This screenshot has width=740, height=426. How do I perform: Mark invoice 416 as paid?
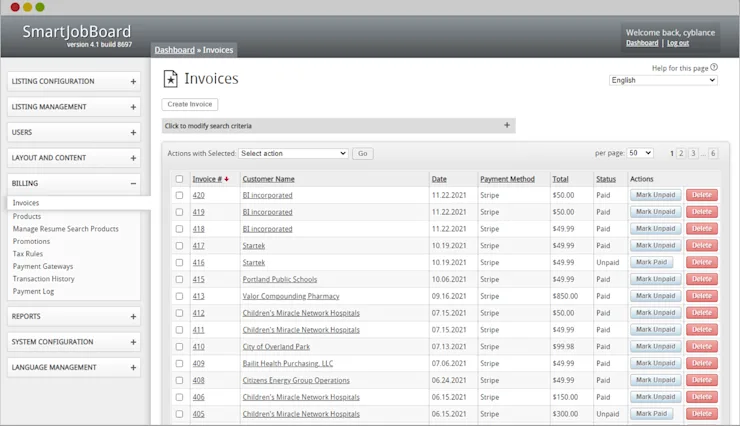pyautogui.click(x=651, y=262)
